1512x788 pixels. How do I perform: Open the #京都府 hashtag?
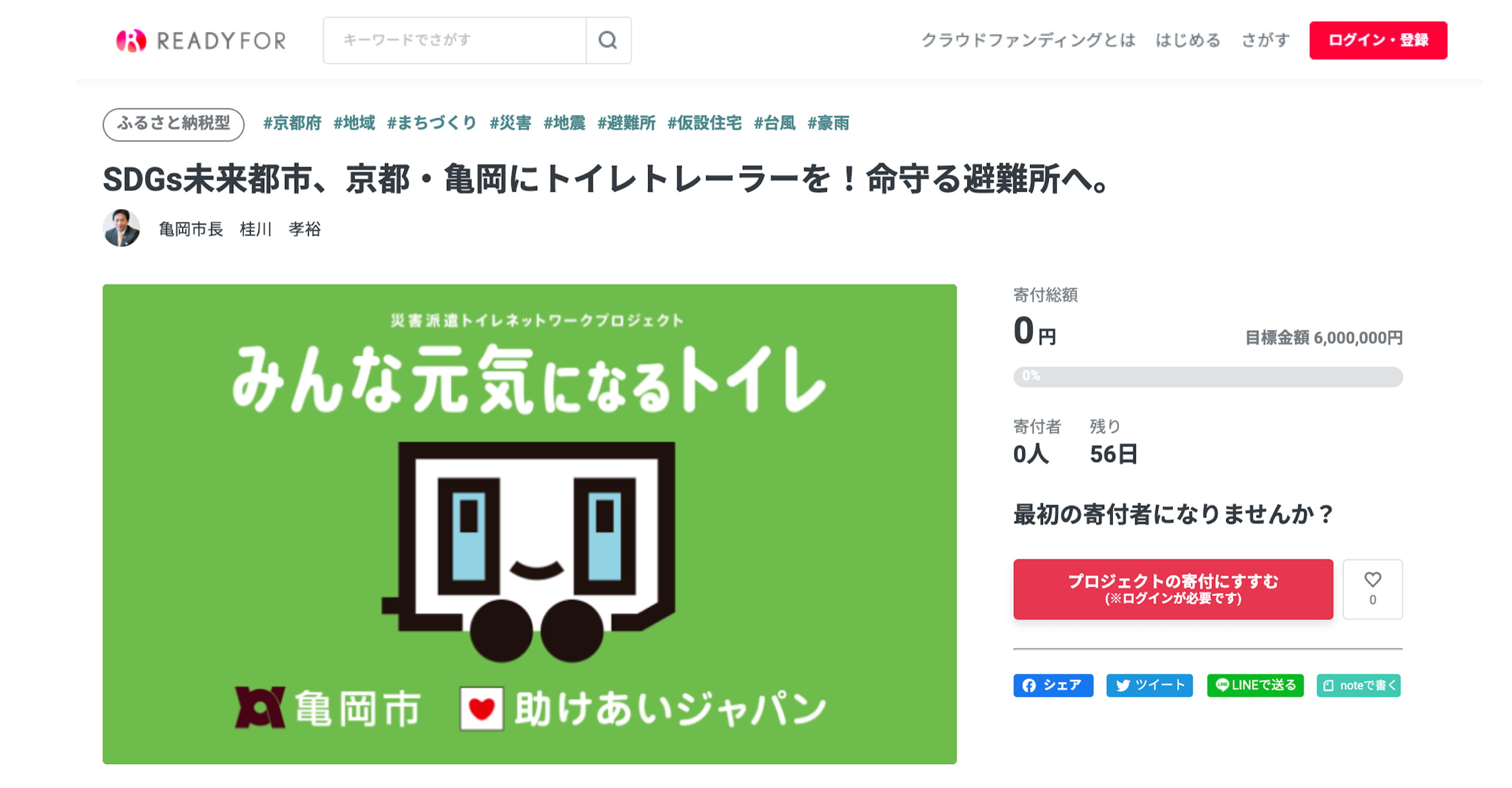tap(292, 123)
